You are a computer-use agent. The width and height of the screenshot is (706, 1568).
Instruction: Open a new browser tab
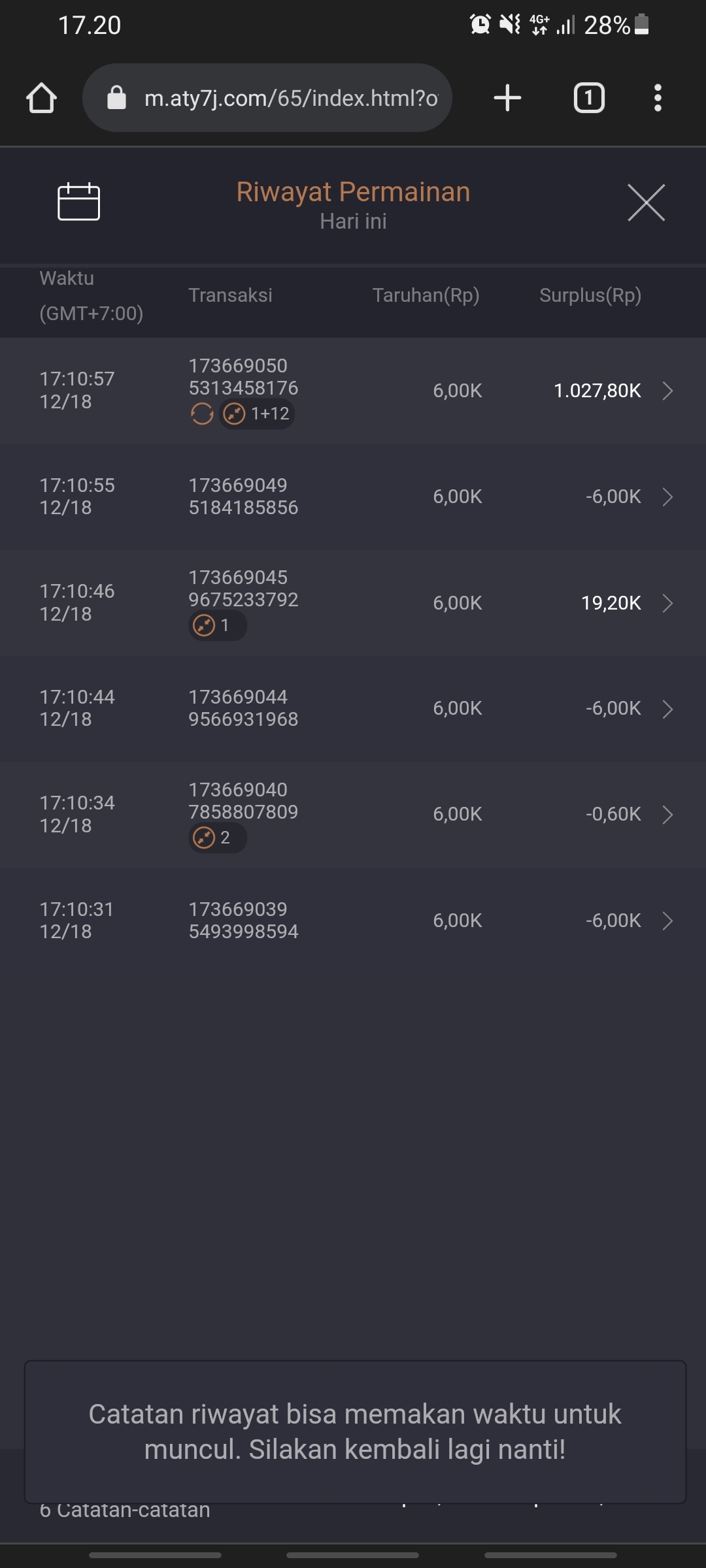pos(507,98)
